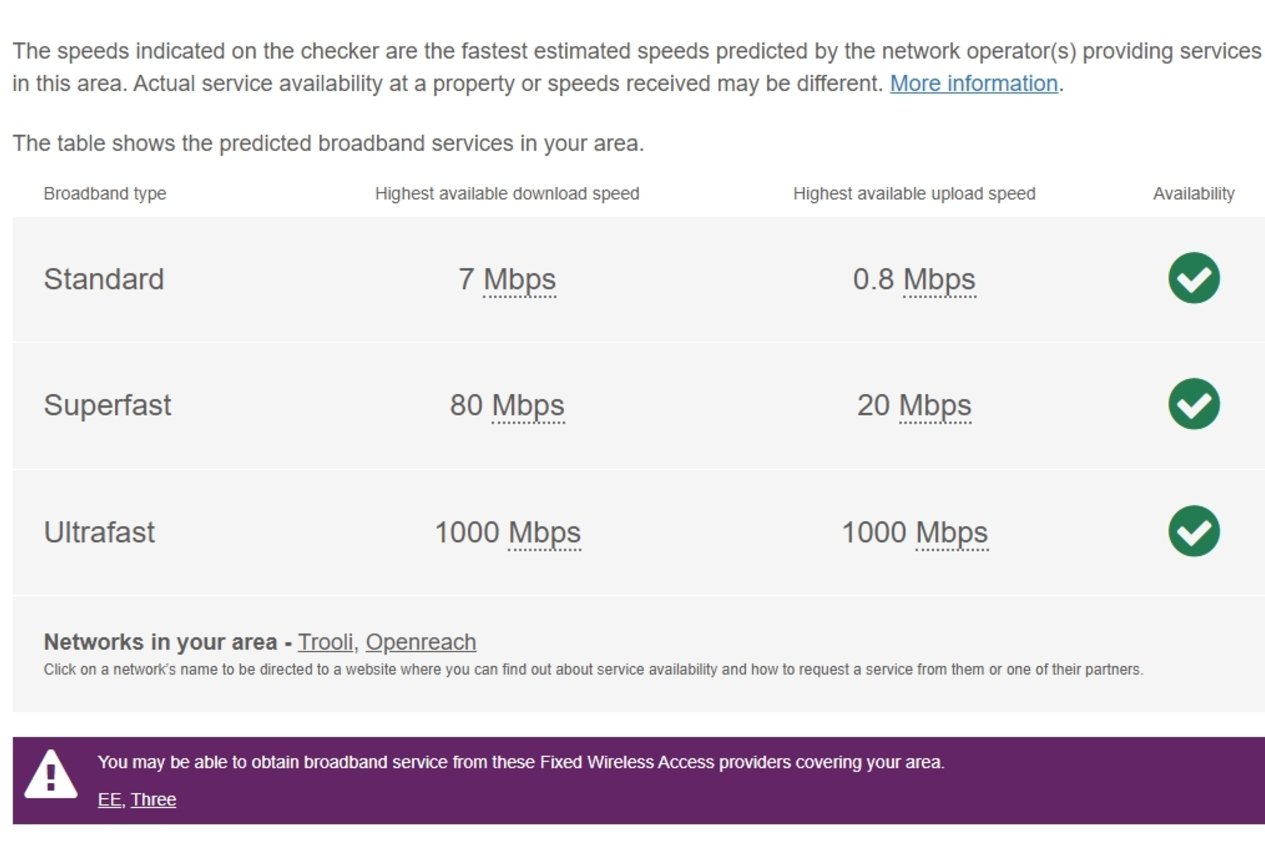The width and height of the screenshot is (1265, 843).
Task: Open the Trooli network link
Action: coord(325,642)
